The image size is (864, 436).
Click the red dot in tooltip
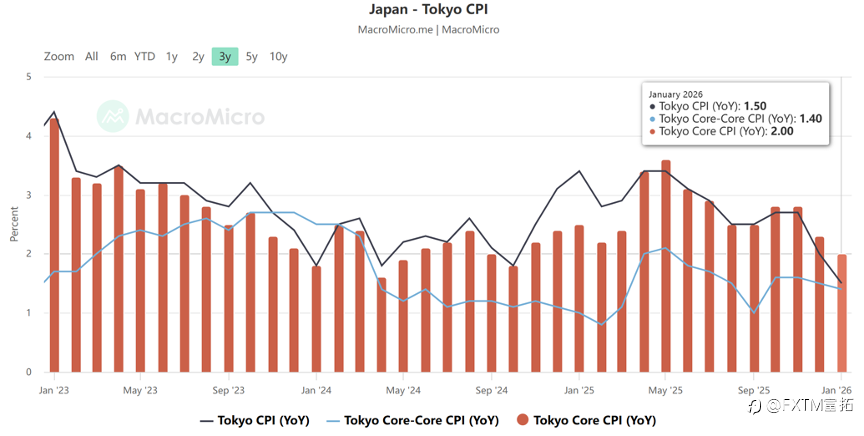pos(653,131)
